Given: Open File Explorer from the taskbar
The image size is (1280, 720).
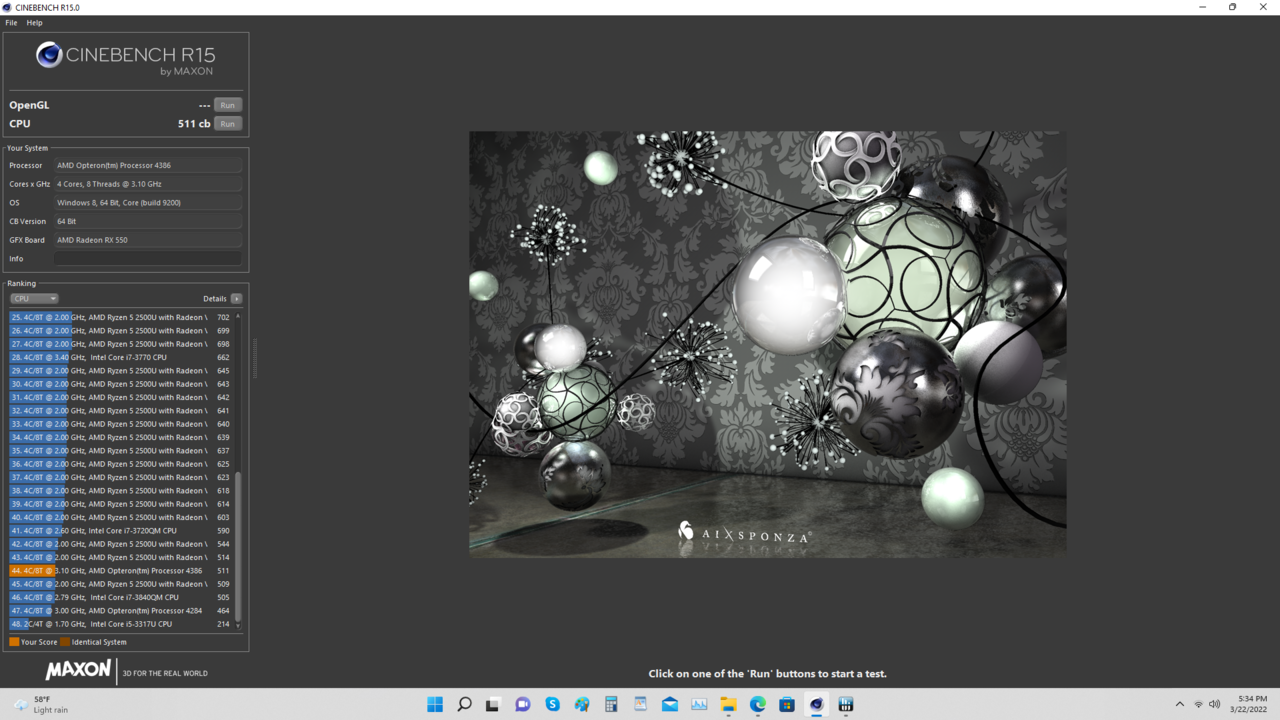Looking at the screenshot, I should point(728,704).
